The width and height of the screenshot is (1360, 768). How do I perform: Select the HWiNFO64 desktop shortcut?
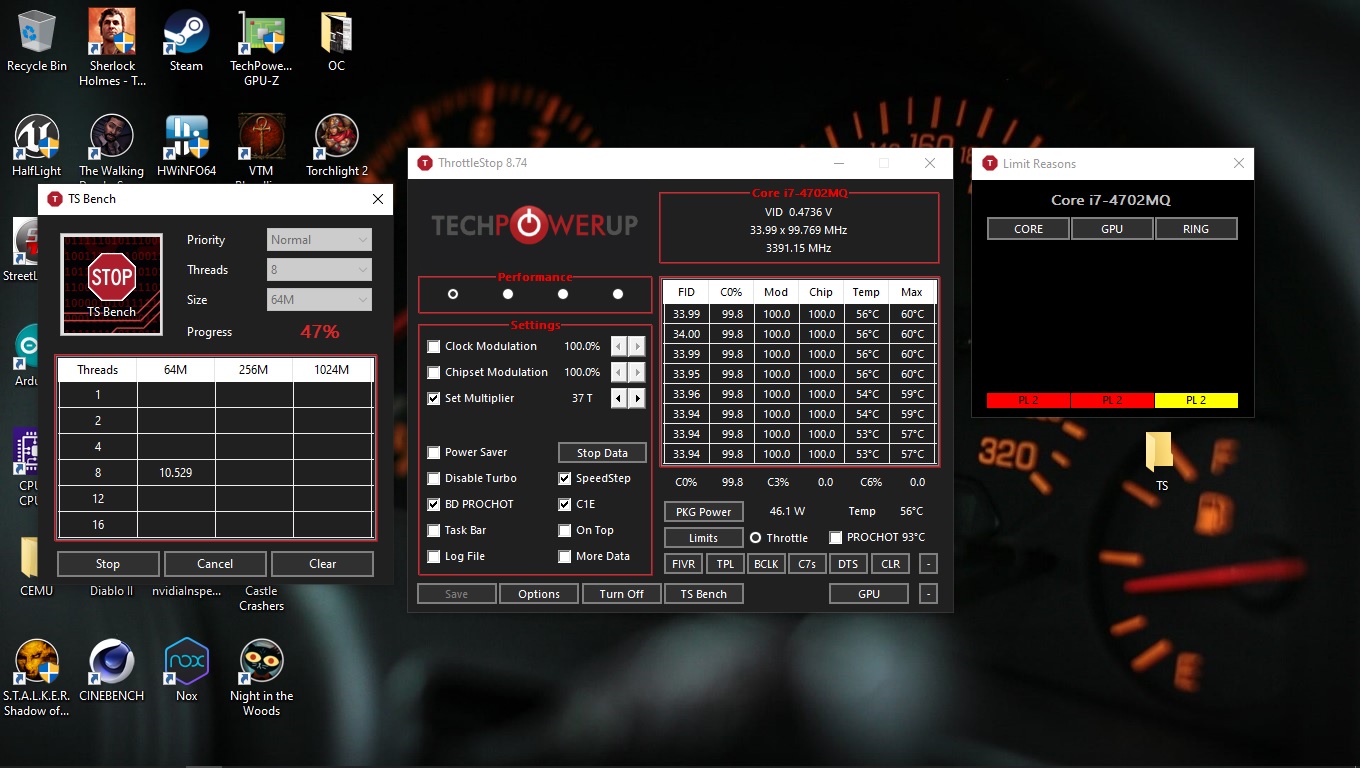(186, 146)
